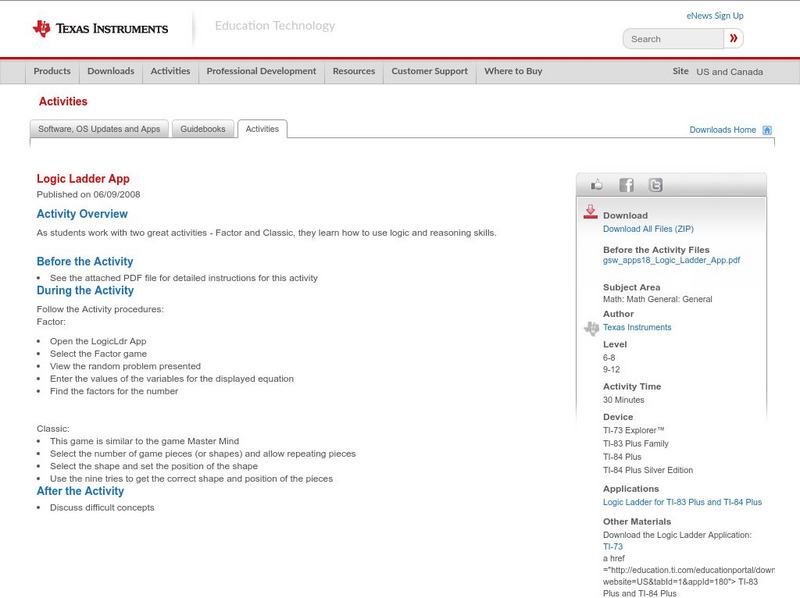Switch to Software, OS Updates and Apps tab
Screen dimensions: 800x598
tap(99, 129)
